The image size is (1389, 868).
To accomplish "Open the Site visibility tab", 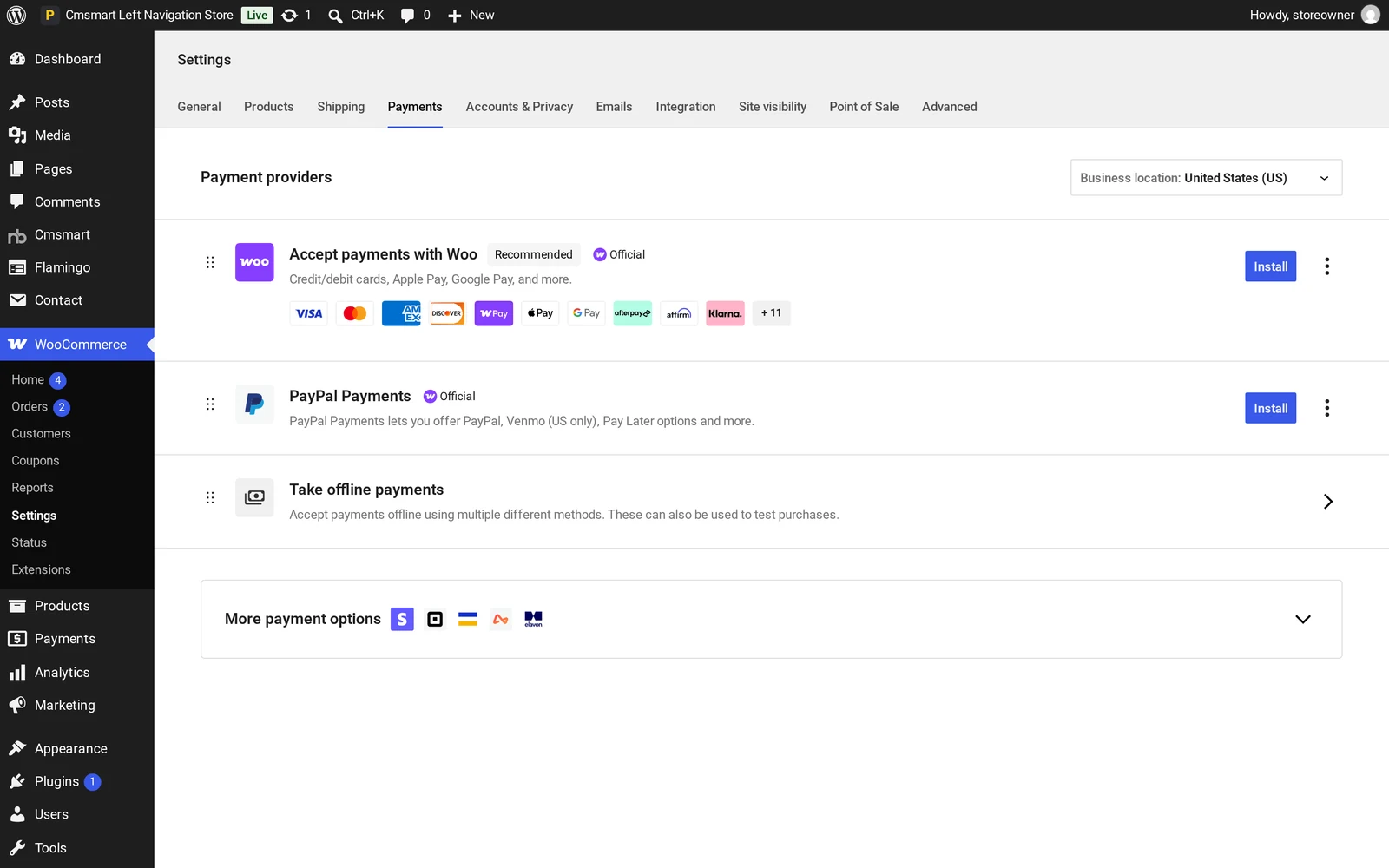I will pos(772,107).
